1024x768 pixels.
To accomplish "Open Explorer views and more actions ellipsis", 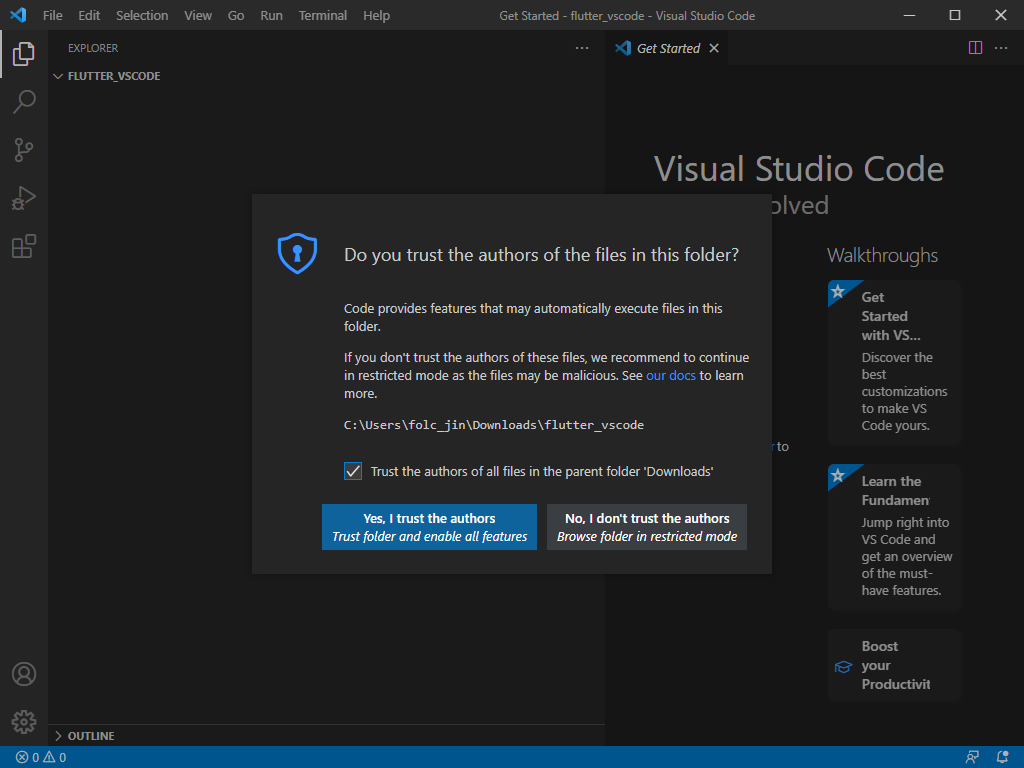I will 582,48.
